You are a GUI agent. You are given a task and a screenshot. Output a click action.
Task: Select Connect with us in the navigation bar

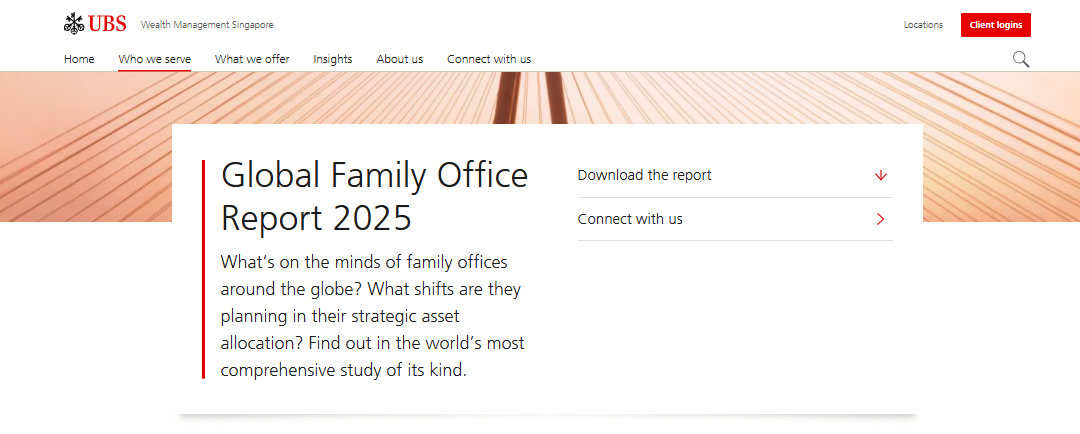click(489, 59)
